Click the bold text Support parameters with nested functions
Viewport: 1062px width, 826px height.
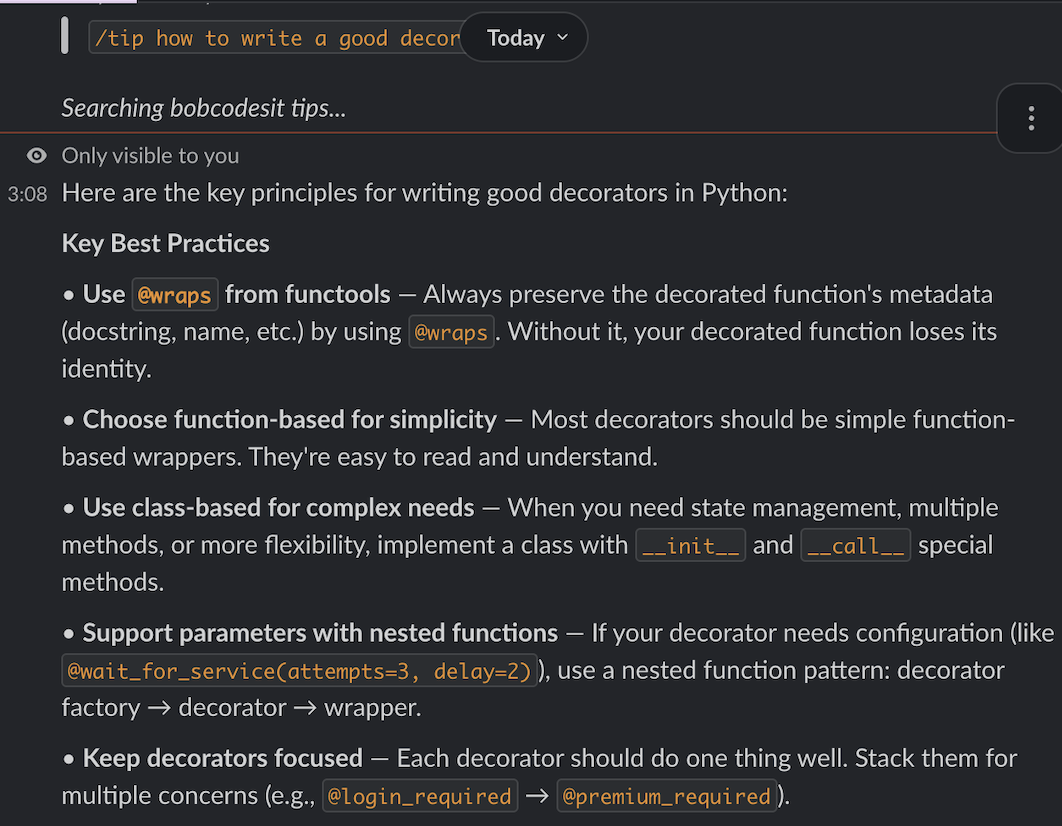coord(320,633)
